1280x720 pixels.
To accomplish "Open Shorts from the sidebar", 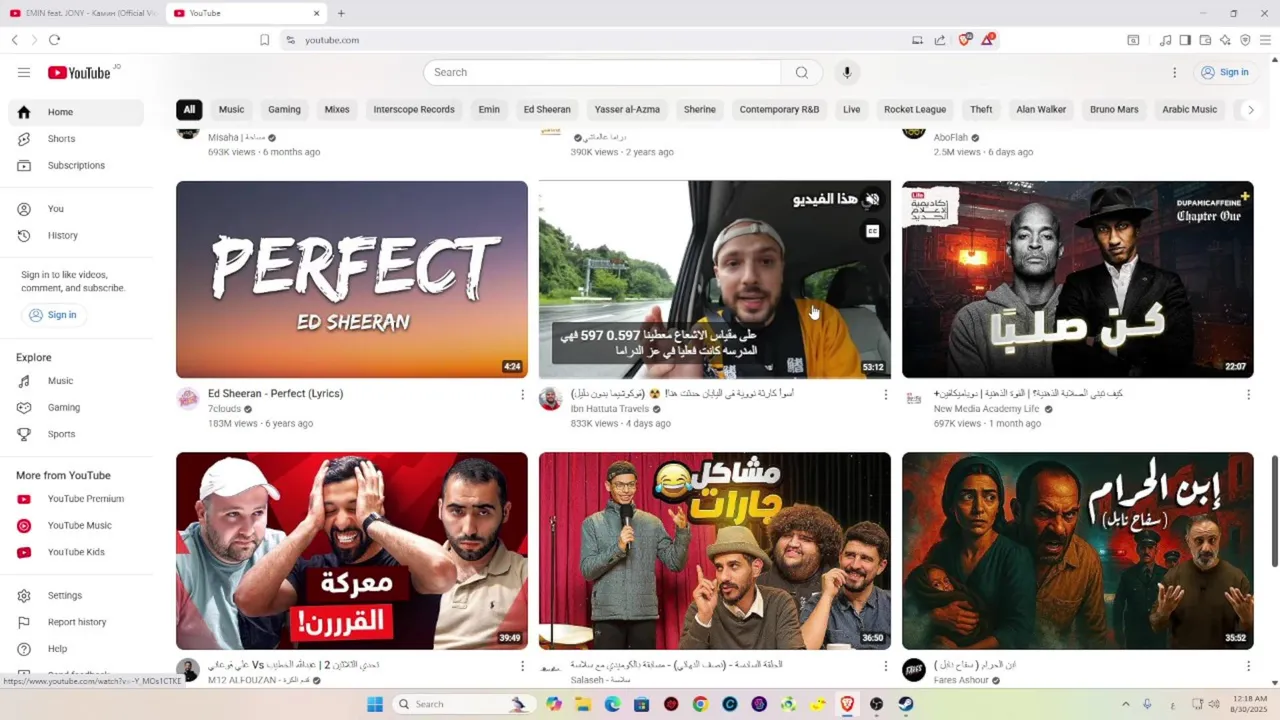I will [76, 139].
